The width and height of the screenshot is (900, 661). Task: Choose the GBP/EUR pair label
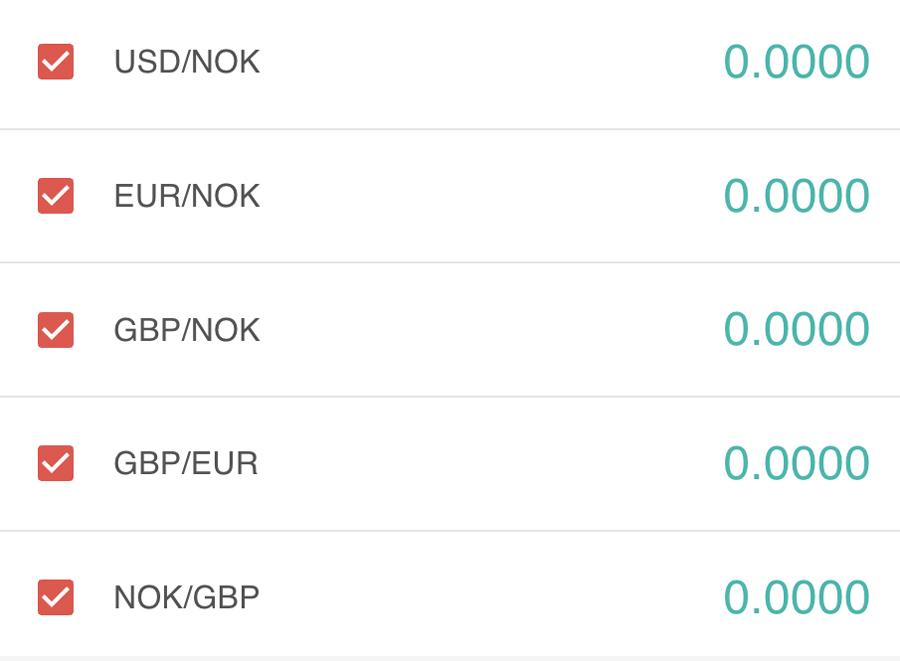point(186,463)
